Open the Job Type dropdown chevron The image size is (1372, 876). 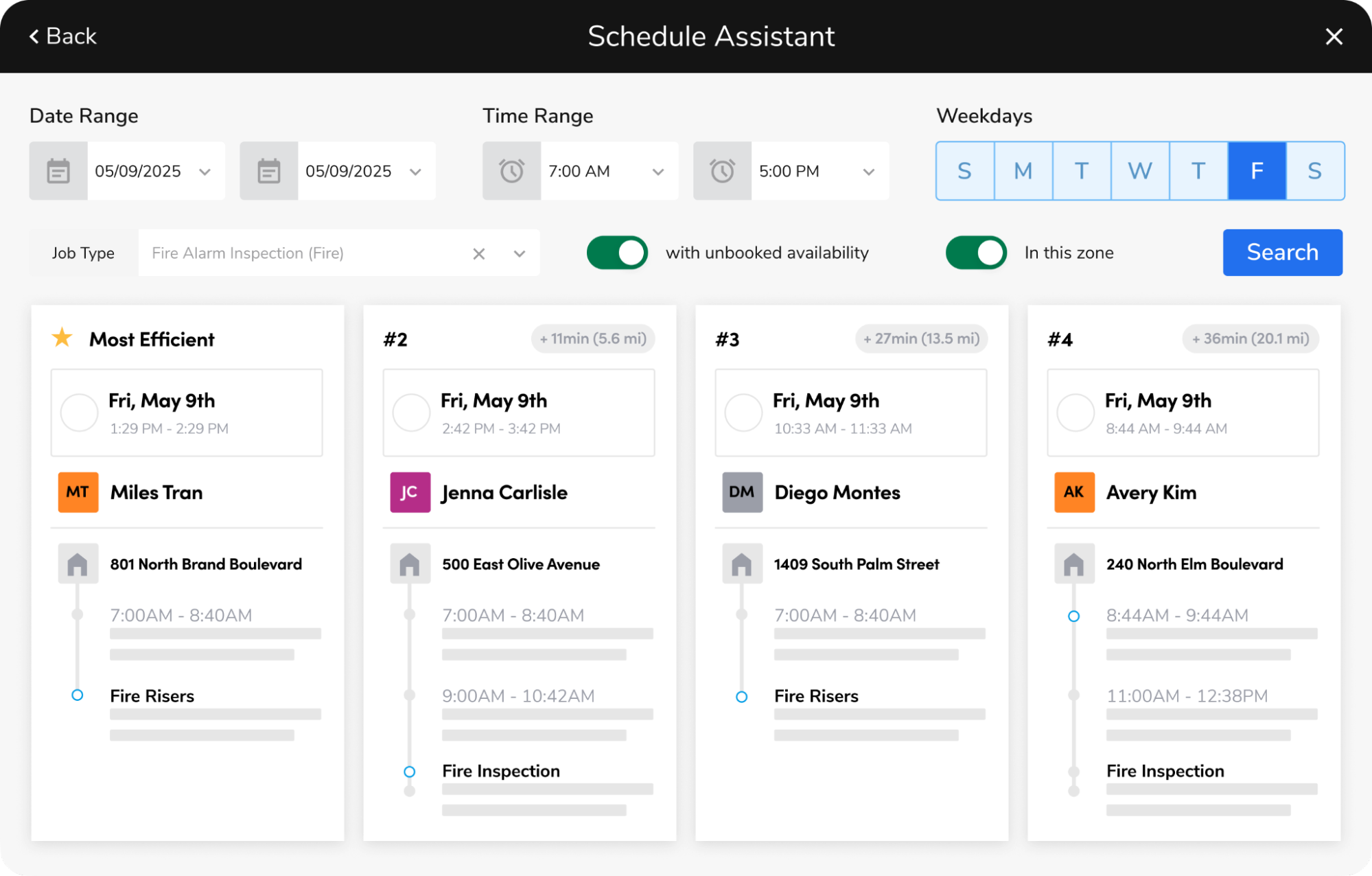tap(520, 254)
